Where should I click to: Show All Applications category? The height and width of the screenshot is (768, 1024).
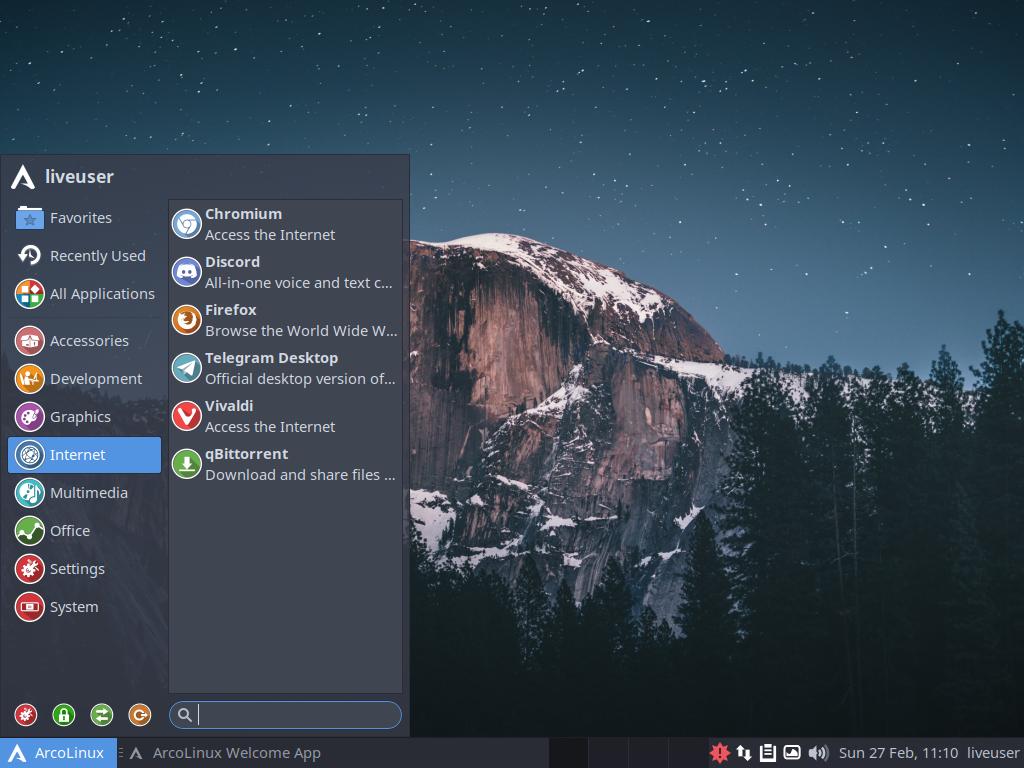click(x=84, y=294)
